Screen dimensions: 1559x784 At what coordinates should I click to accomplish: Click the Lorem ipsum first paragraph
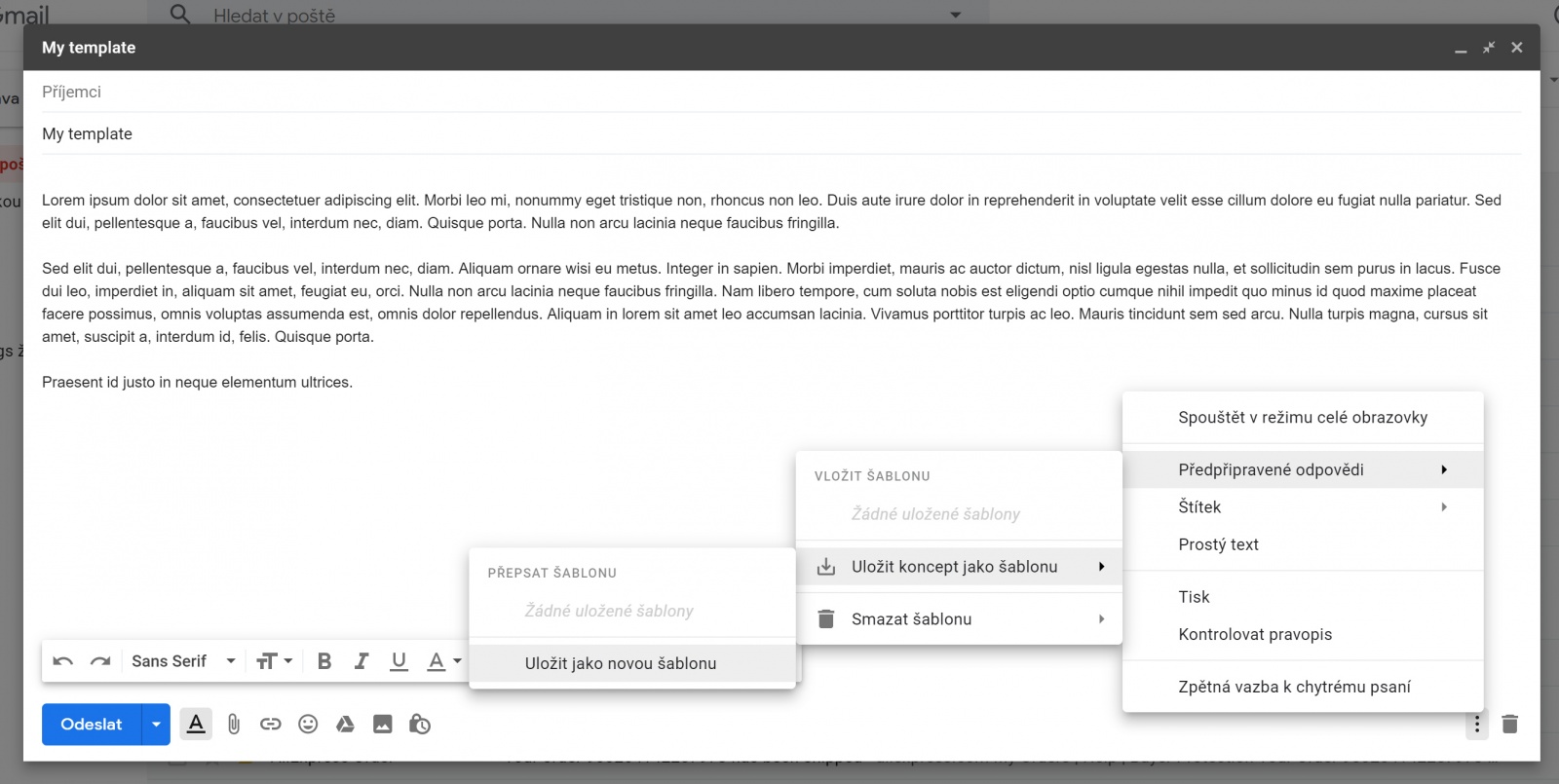click(x=772, y=211)
